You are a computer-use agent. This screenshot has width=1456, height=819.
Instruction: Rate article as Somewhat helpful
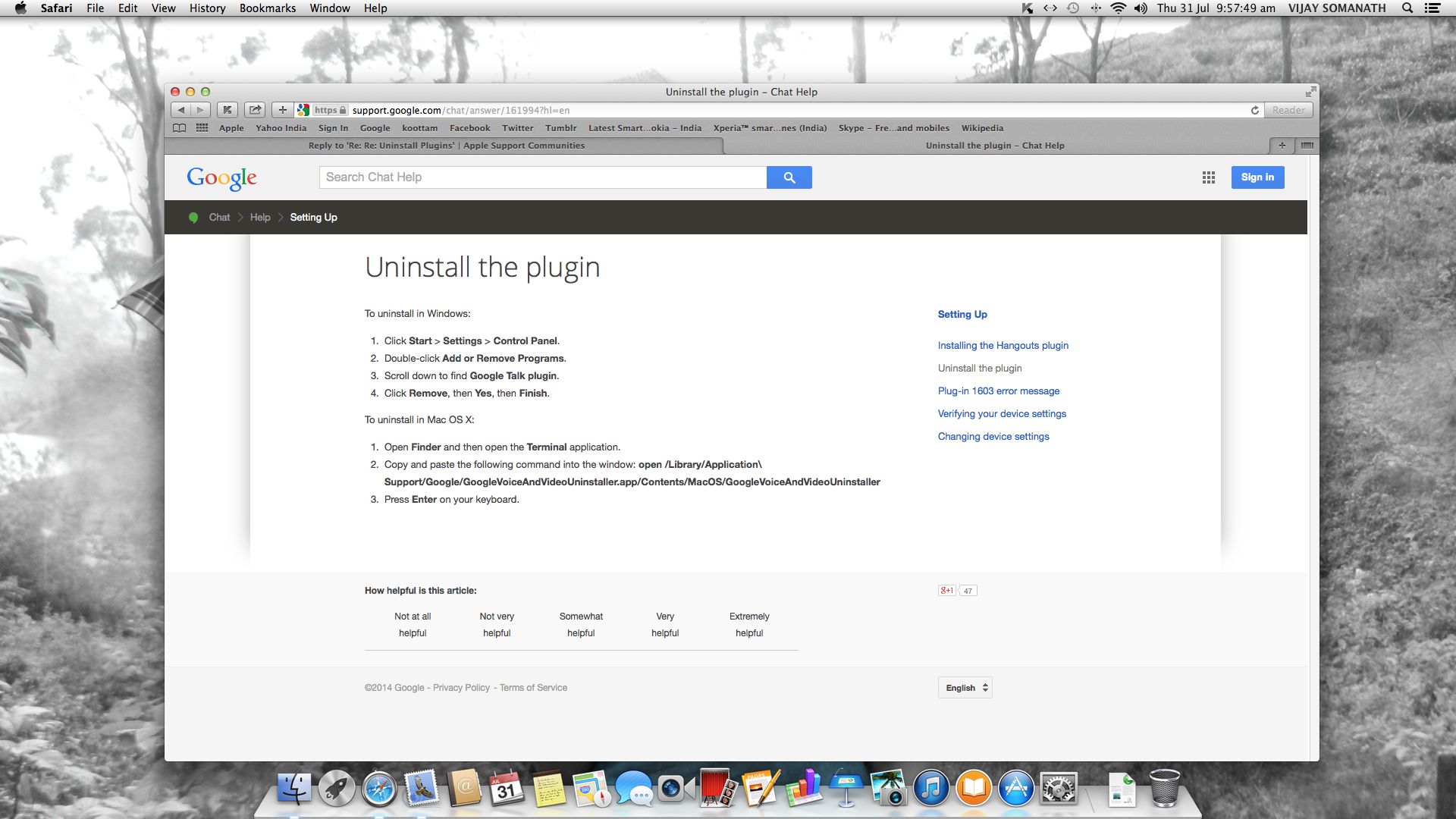581,625
